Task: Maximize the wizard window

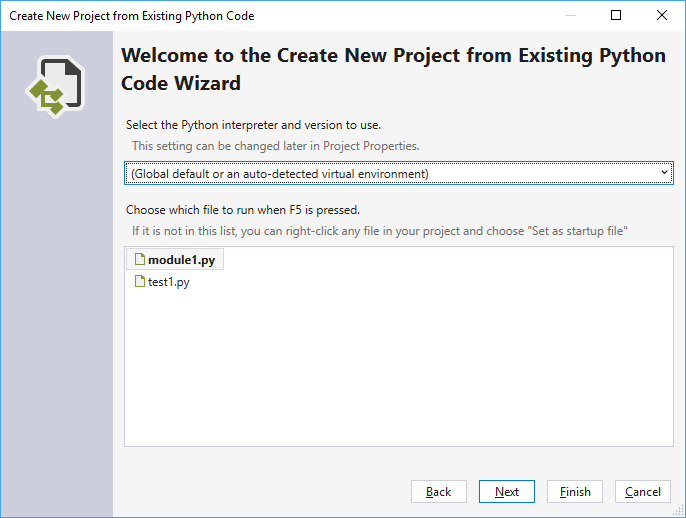Action: 616,16
